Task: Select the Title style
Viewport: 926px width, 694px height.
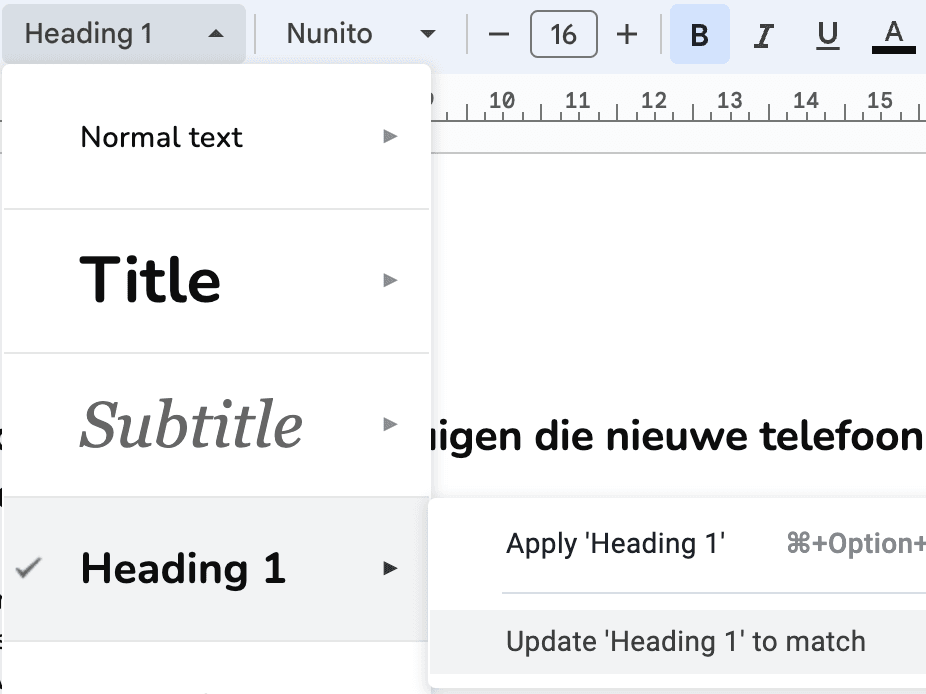Action: tap(150, 280)
